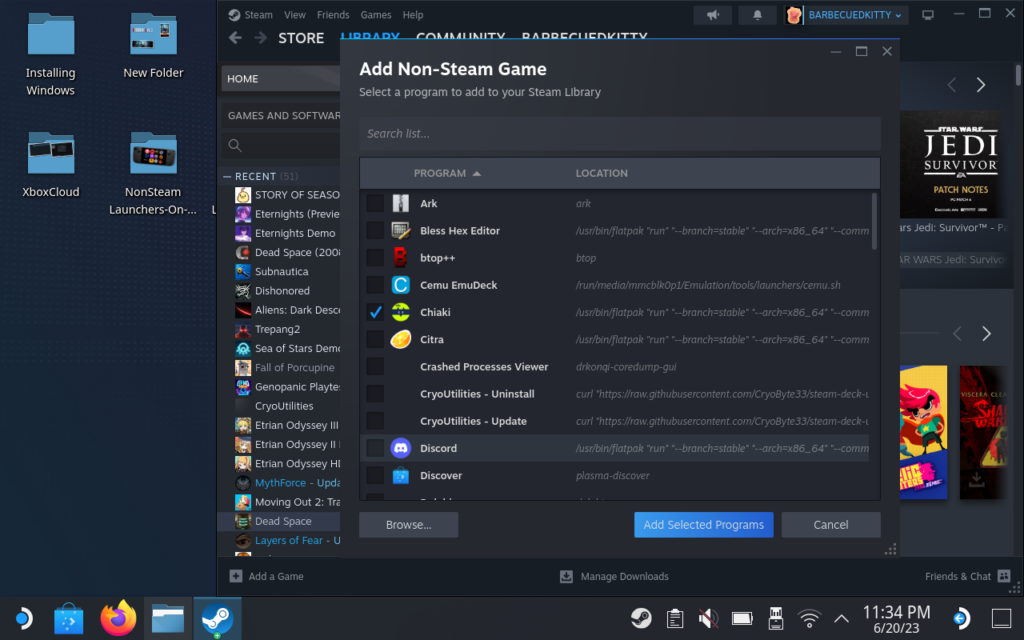
Task: Click the Search list input field
Action: [x=619, y=134]
